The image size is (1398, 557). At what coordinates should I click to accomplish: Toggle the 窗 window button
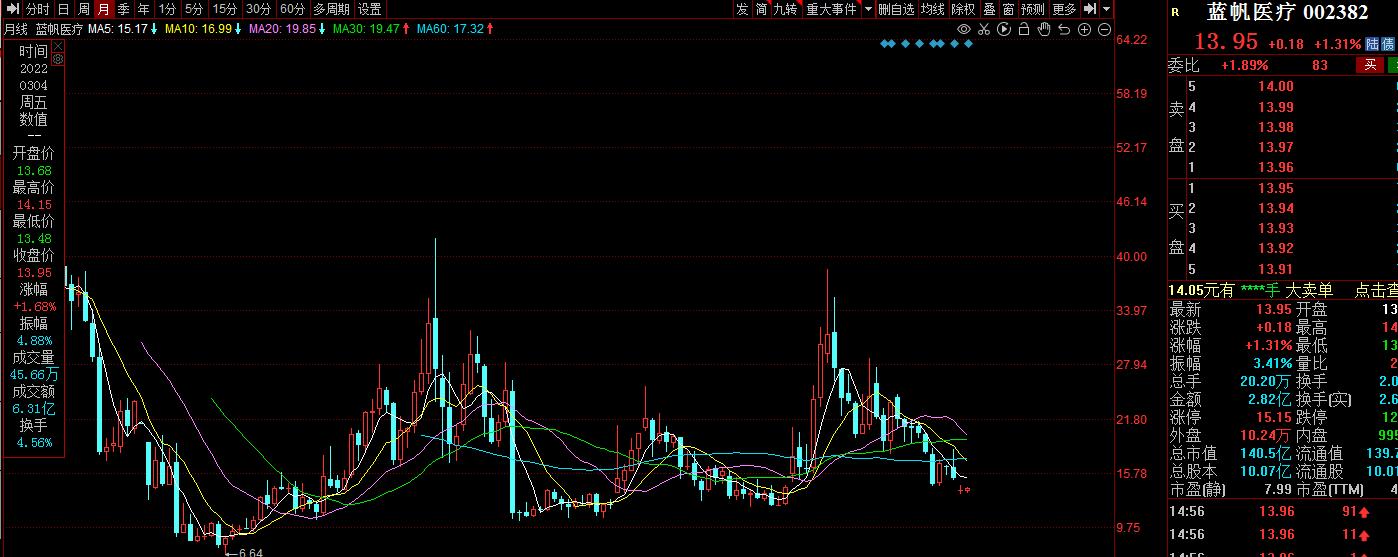tap(1008, 9)
